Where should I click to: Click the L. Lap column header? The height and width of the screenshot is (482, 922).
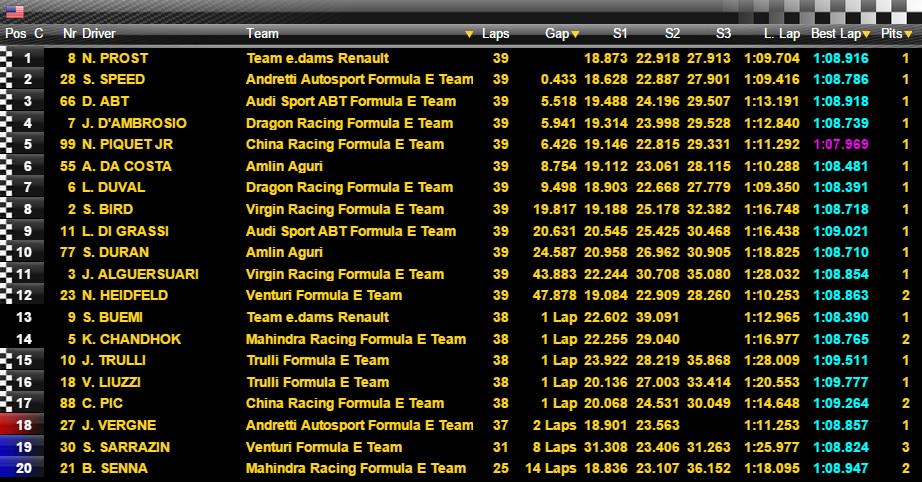781,34
